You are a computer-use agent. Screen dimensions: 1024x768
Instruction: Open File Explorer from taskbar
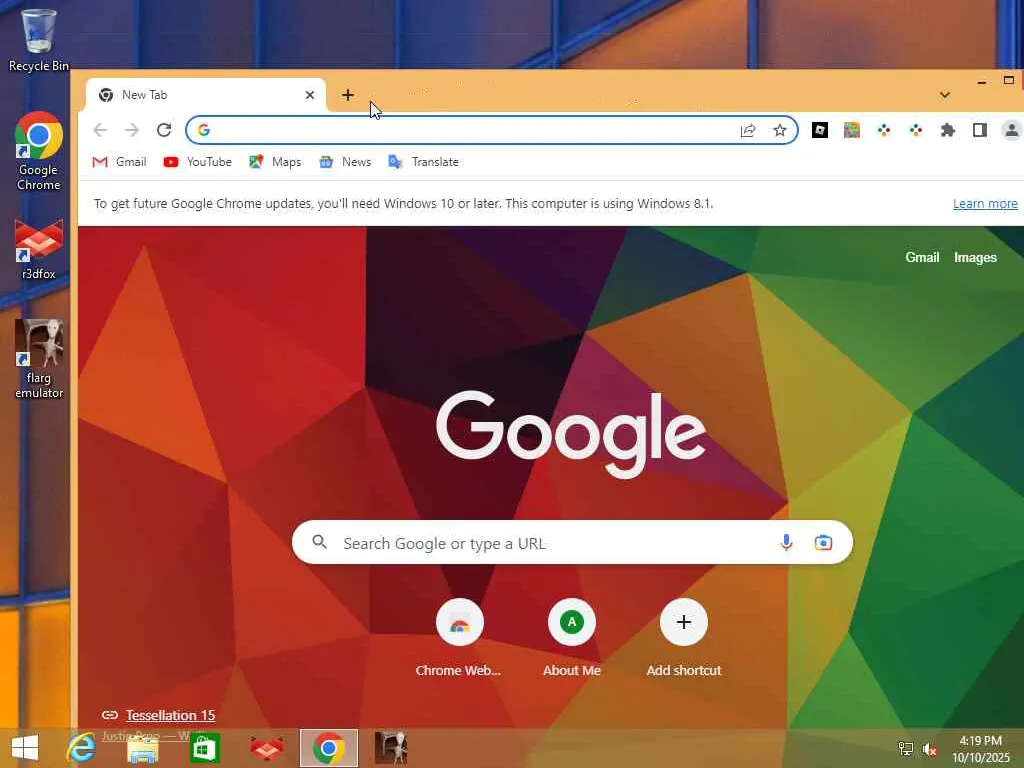tap(142, 748)
